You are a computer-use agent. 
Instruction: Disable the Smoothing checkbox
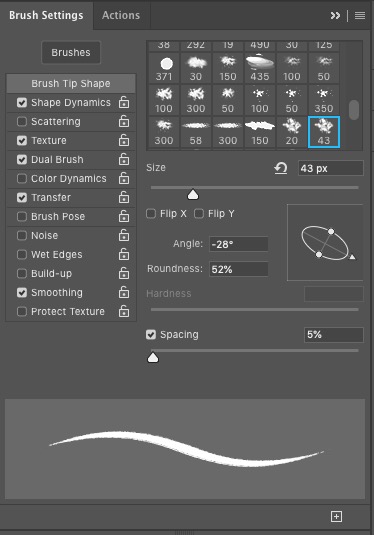click(x=22, y=292)
